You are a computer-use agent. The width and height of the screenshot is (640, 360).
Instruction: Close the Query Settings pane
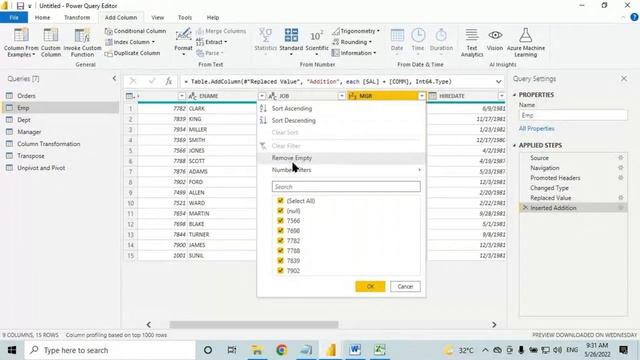(624, 78)
